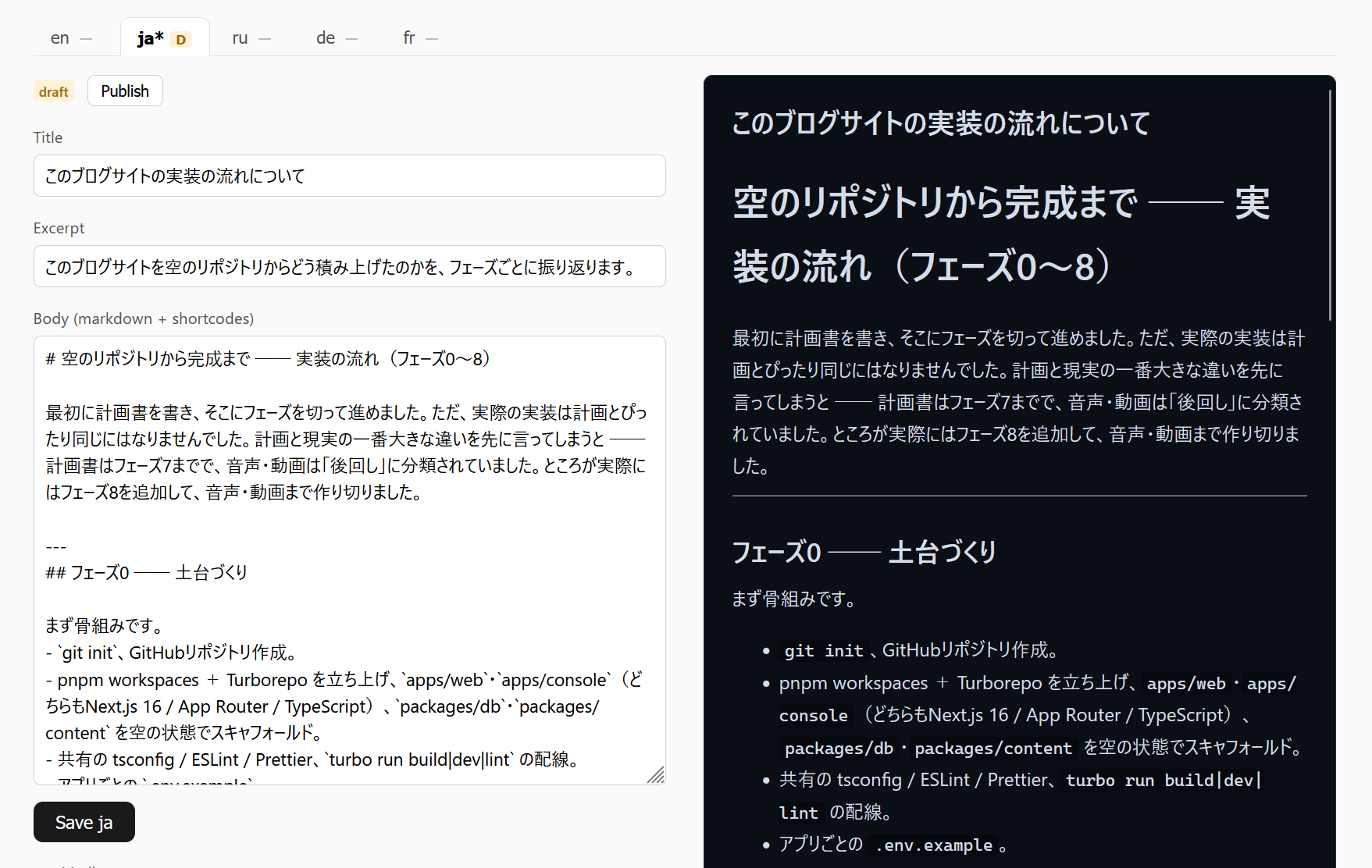The height and width of the screenshot is (868, 1372).
Task: Open the fr language tab
Action: [x=420, y=37]
